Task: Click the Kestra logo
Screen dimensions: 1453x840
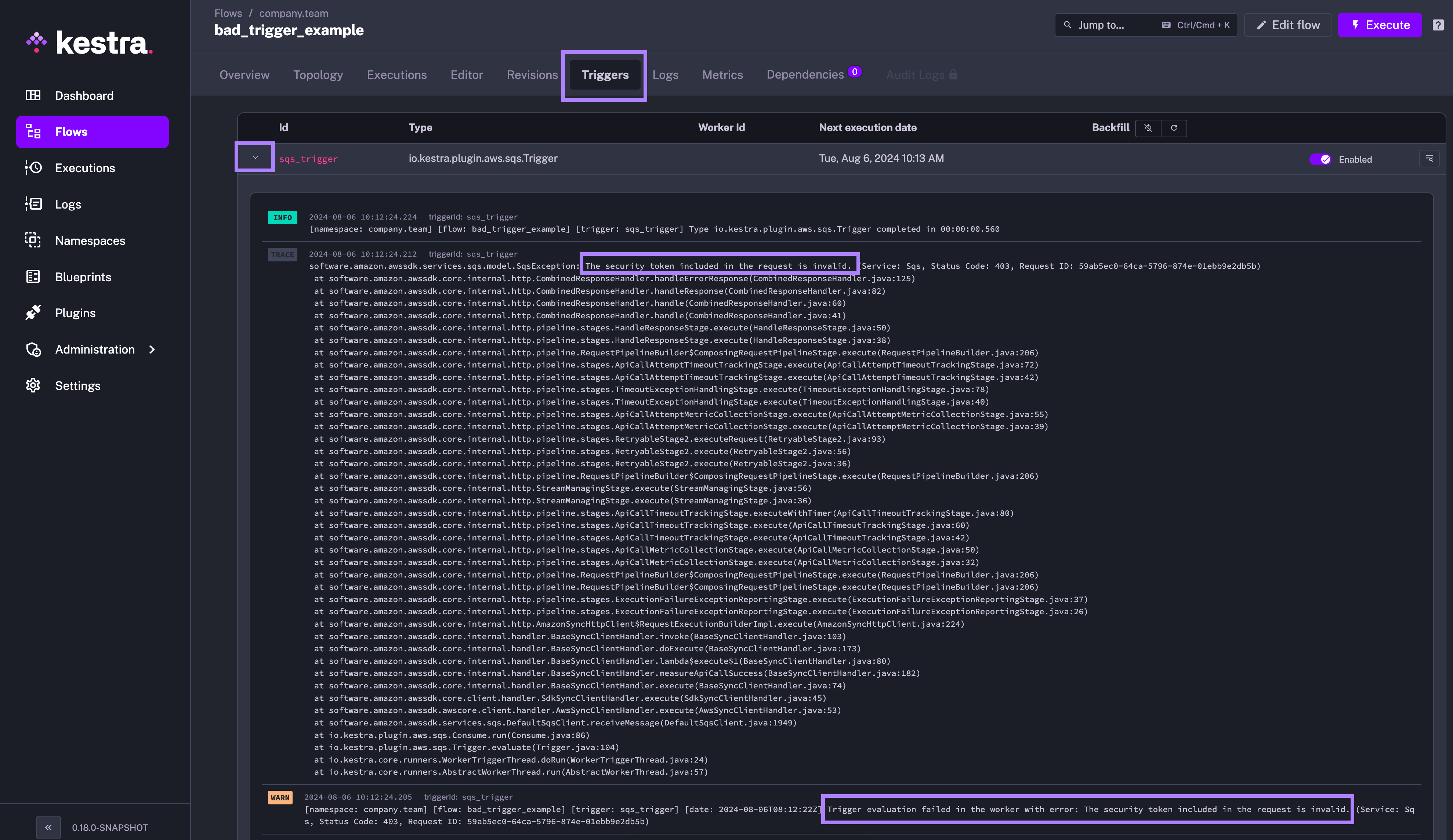Action: 89,43
